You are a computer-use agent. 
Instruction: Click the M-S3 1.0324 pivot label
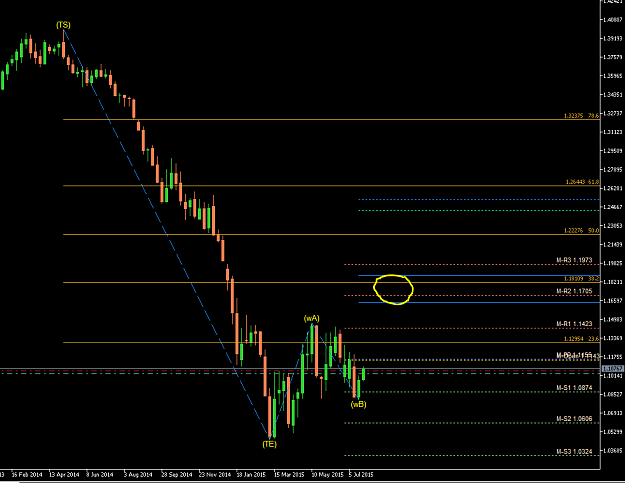574,451
